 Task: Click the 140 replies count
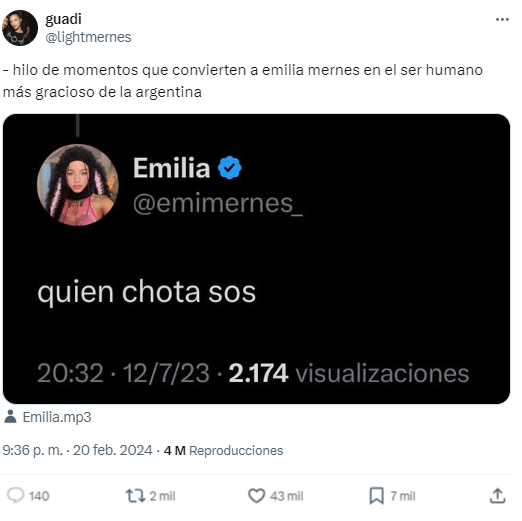click(x=39, y=496)
